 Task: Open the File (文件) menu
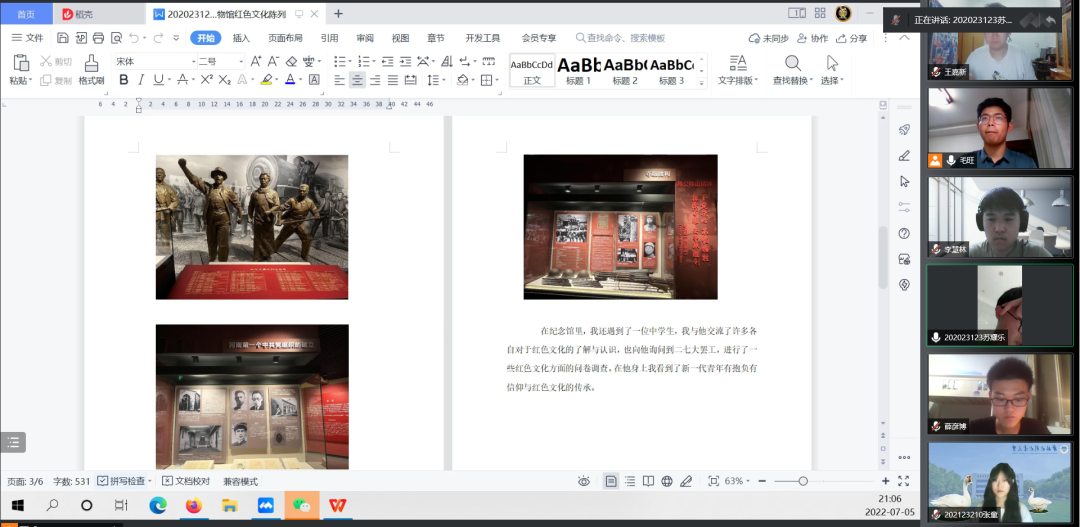coord(28,38)
